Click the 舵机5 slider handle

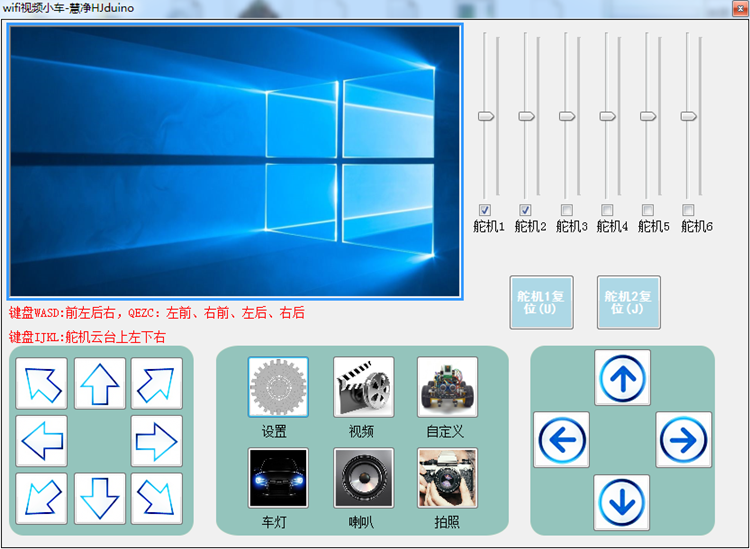pyautogui.click(x=648, y=116)
